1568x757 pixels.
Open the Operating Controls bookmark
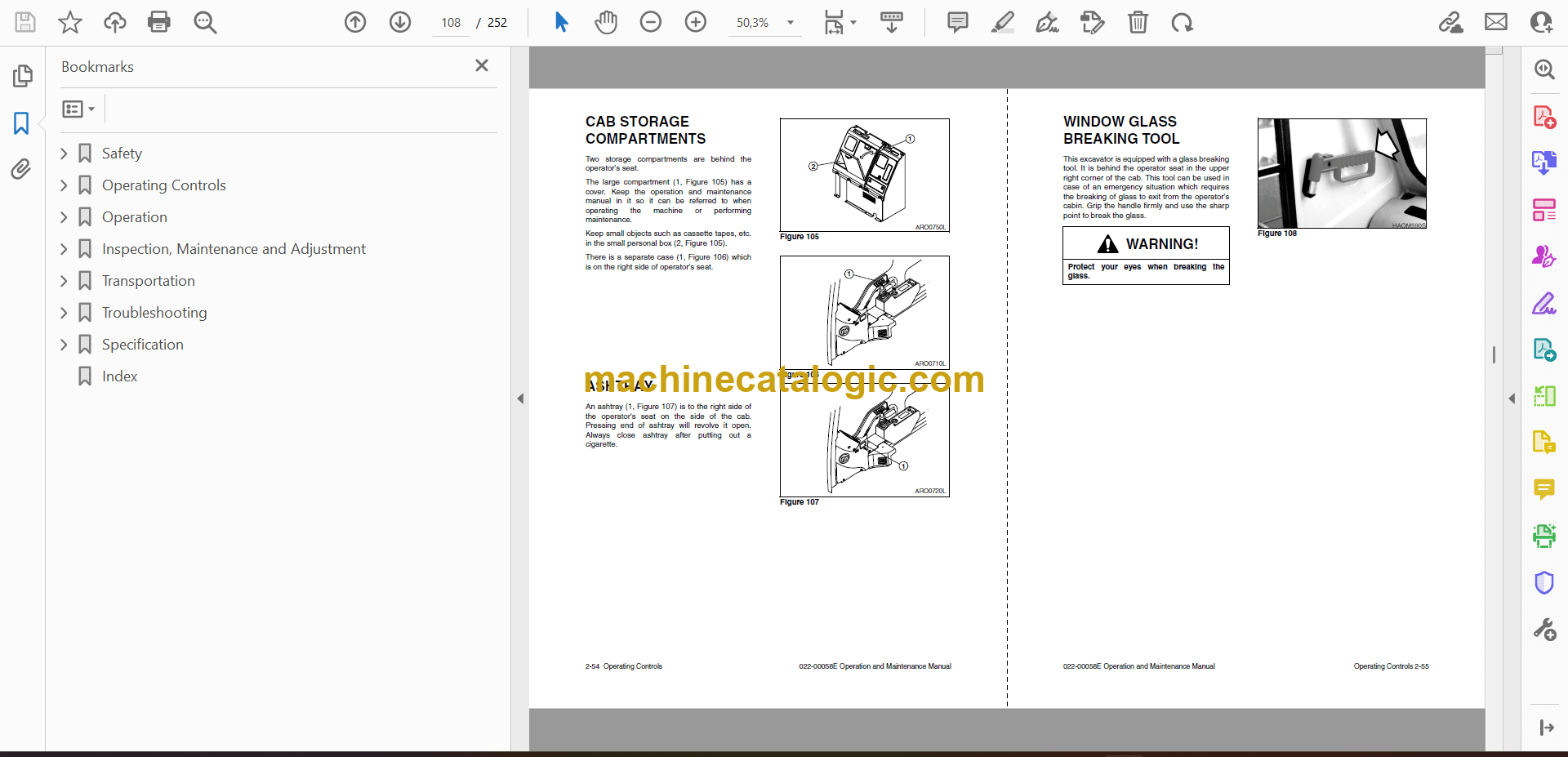point(163,185)
